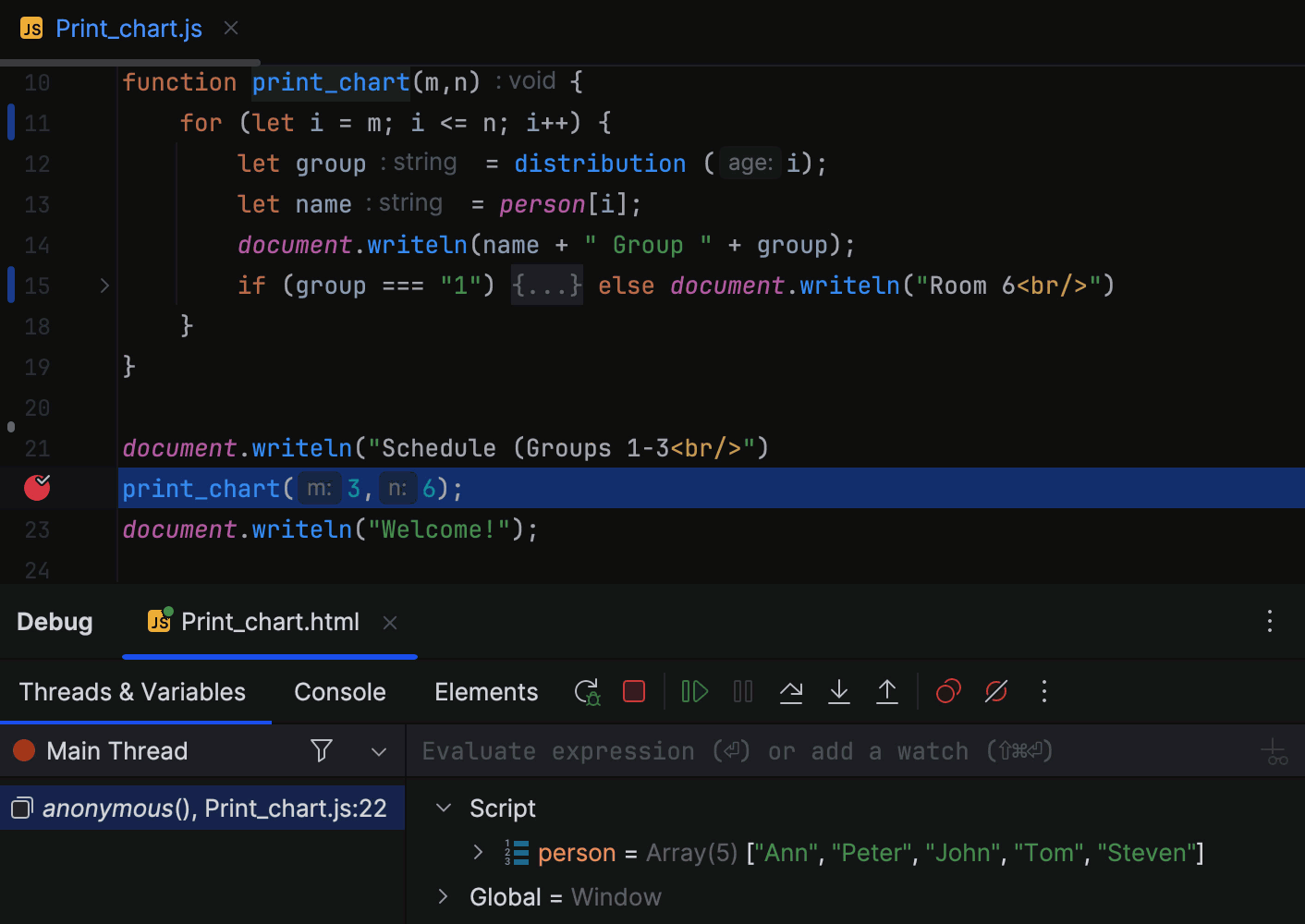1305x924 pixels.
Task: Expand the Global Window variable
Action: point(443,896)
